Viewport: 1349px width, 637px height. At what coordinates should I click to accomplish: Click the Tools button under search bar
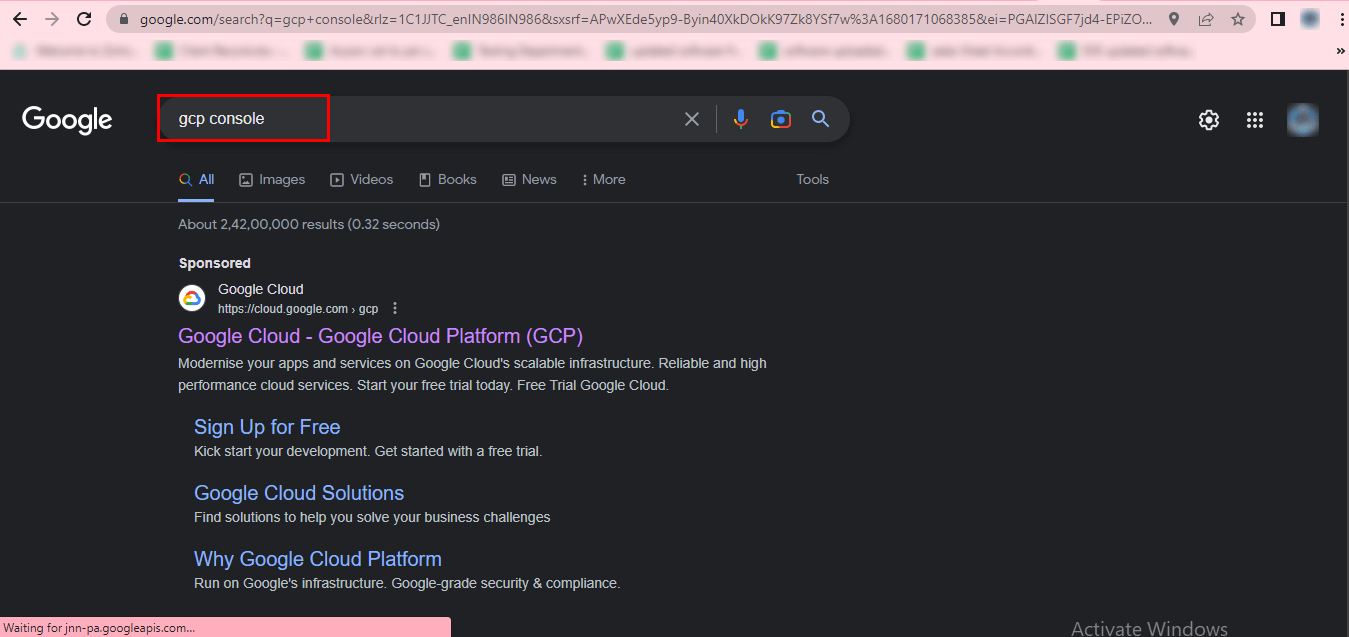coord(812,180)
